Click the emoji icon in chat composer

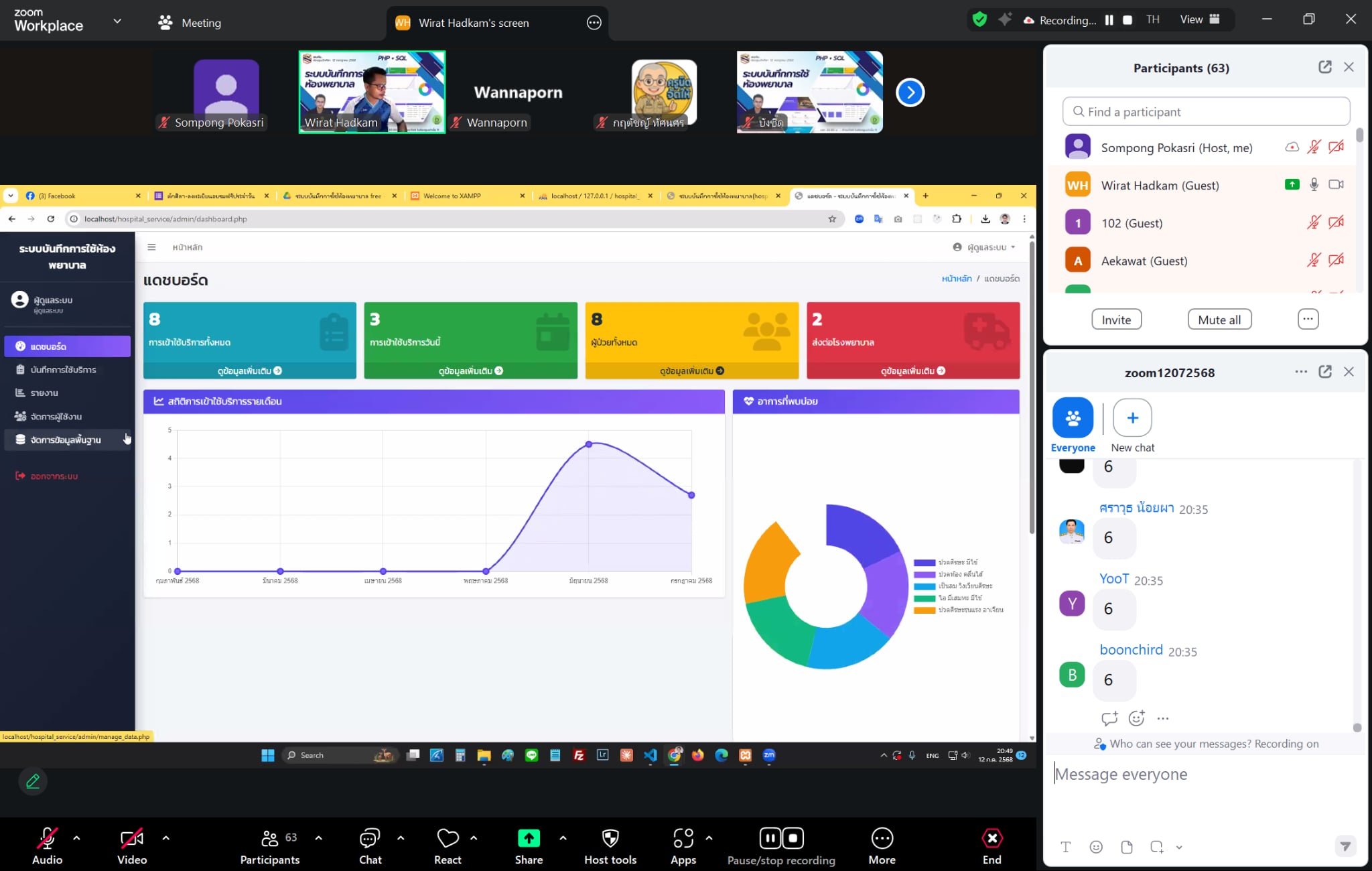click(x=1096, y=847)
